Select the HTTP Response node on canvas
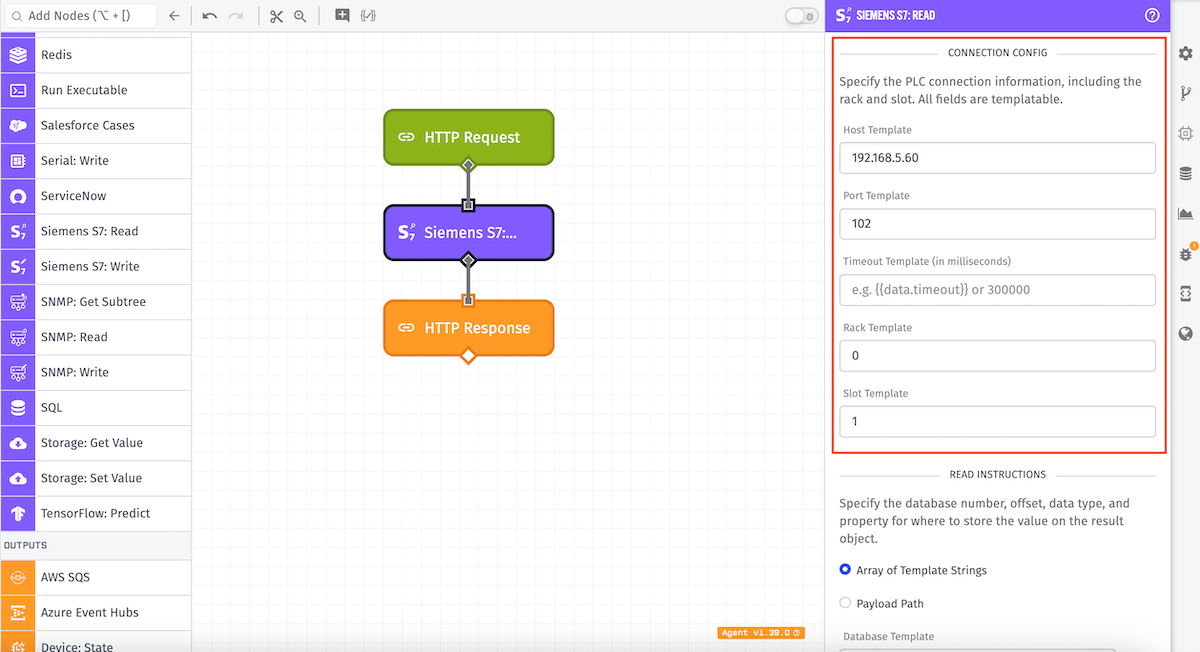The height and width of the screenshot is (652, 1200). tap(468, 328)
